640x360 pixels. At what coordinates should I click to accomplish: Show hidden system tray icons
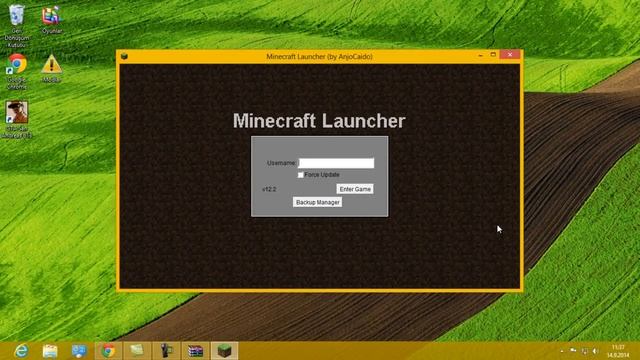(x=562, y=351)
